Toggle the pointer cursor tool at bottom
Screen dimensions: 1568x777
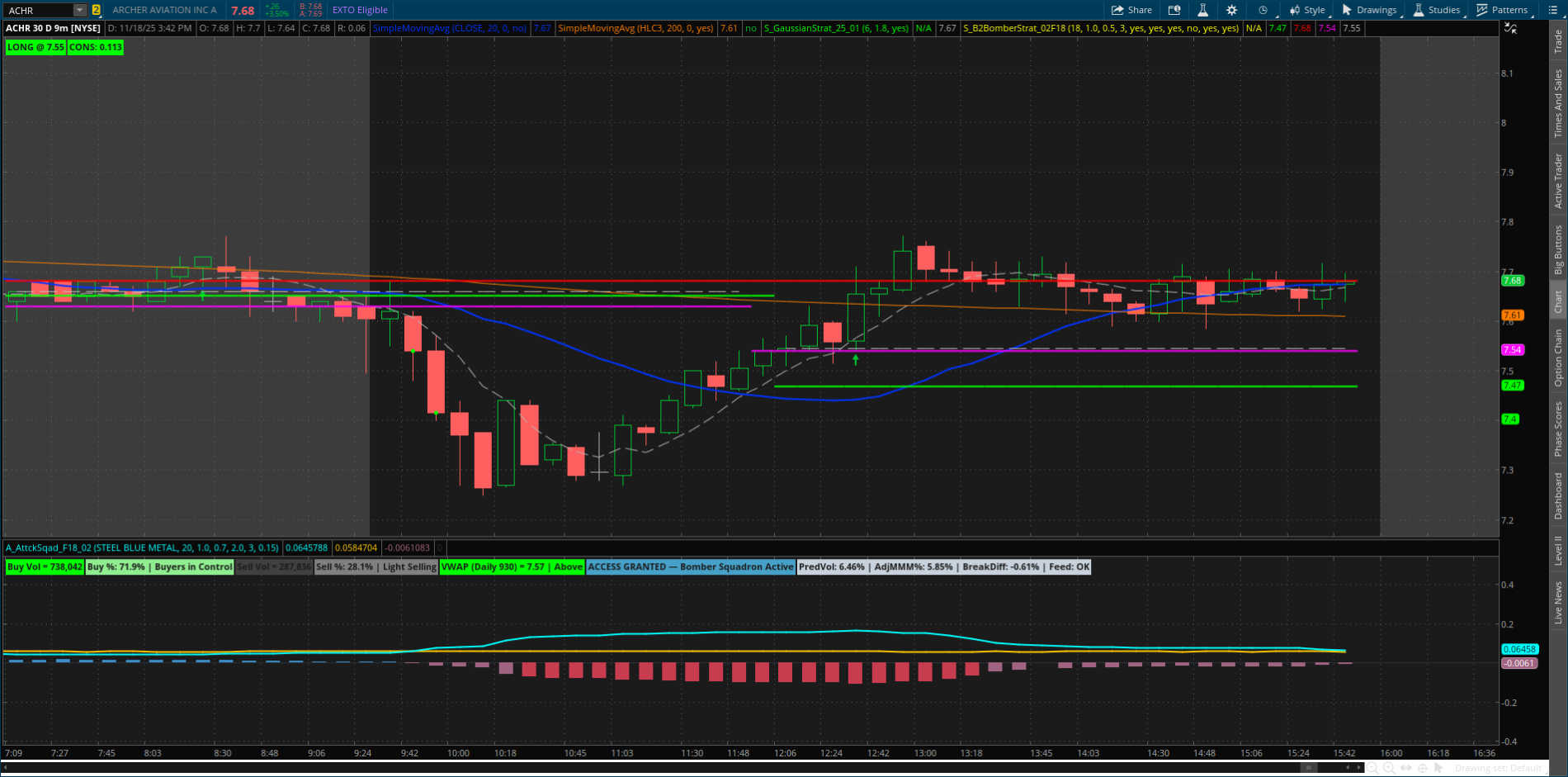[x=1438, y=768]
